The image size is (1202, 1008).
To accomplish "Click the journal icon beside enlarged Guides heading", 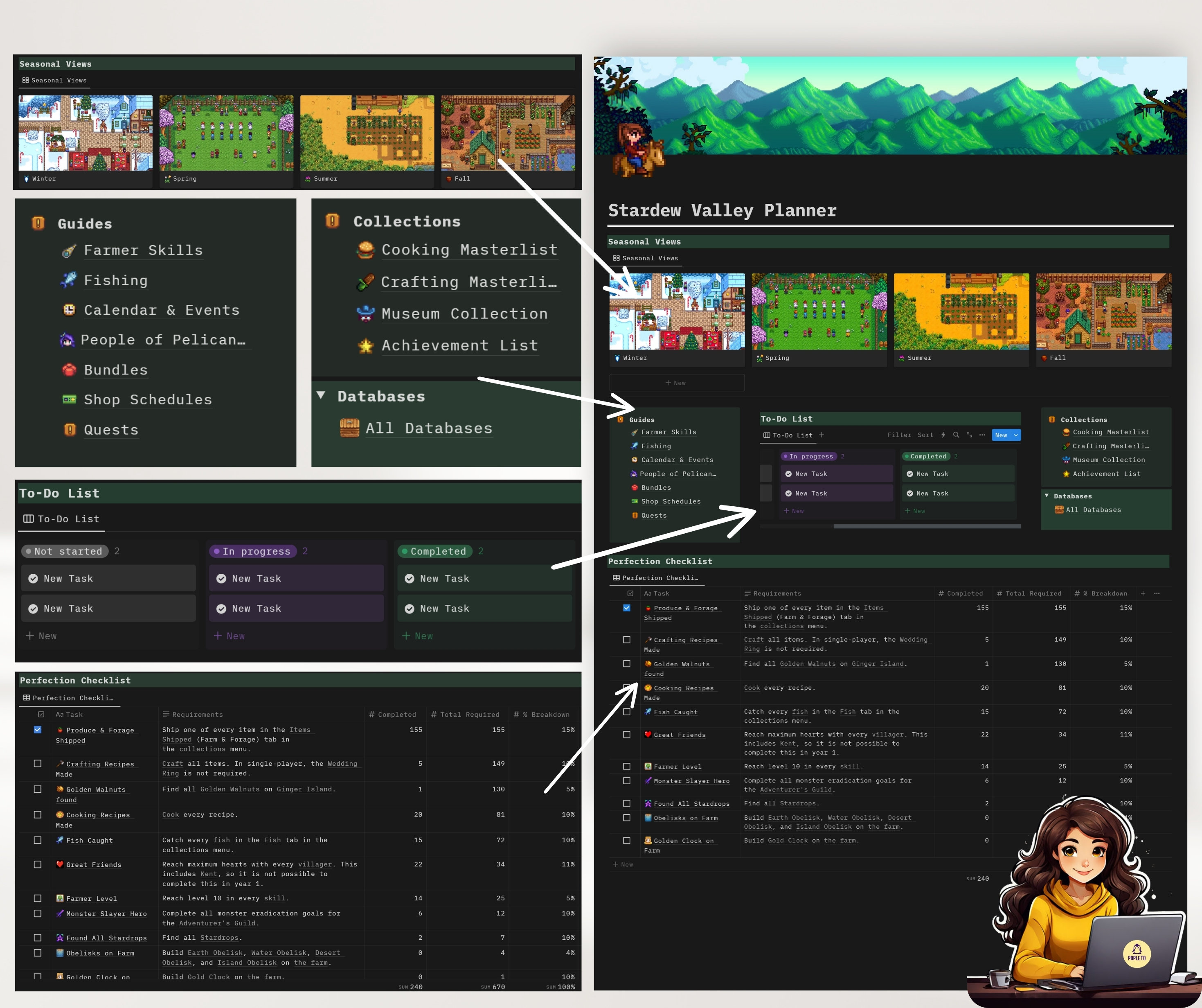I will click(x=38, y=223).
